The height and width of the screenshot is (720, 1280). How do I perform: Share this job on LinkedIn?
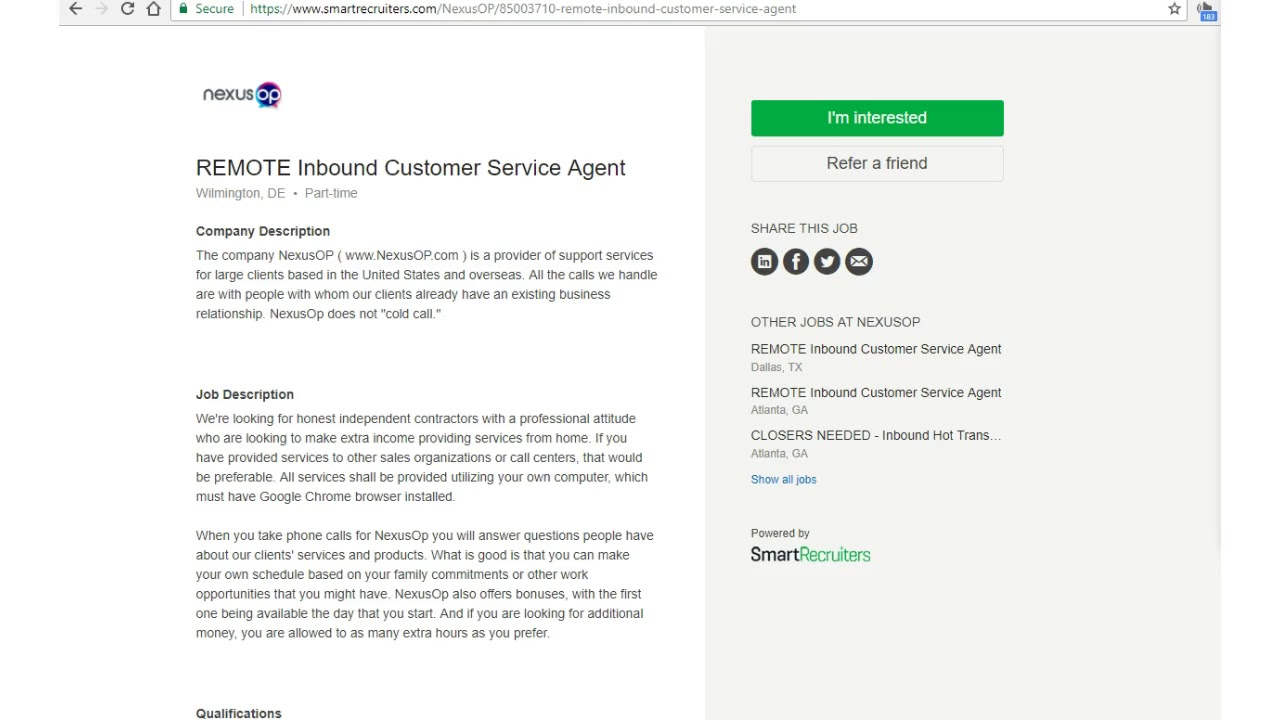point(764,262)
